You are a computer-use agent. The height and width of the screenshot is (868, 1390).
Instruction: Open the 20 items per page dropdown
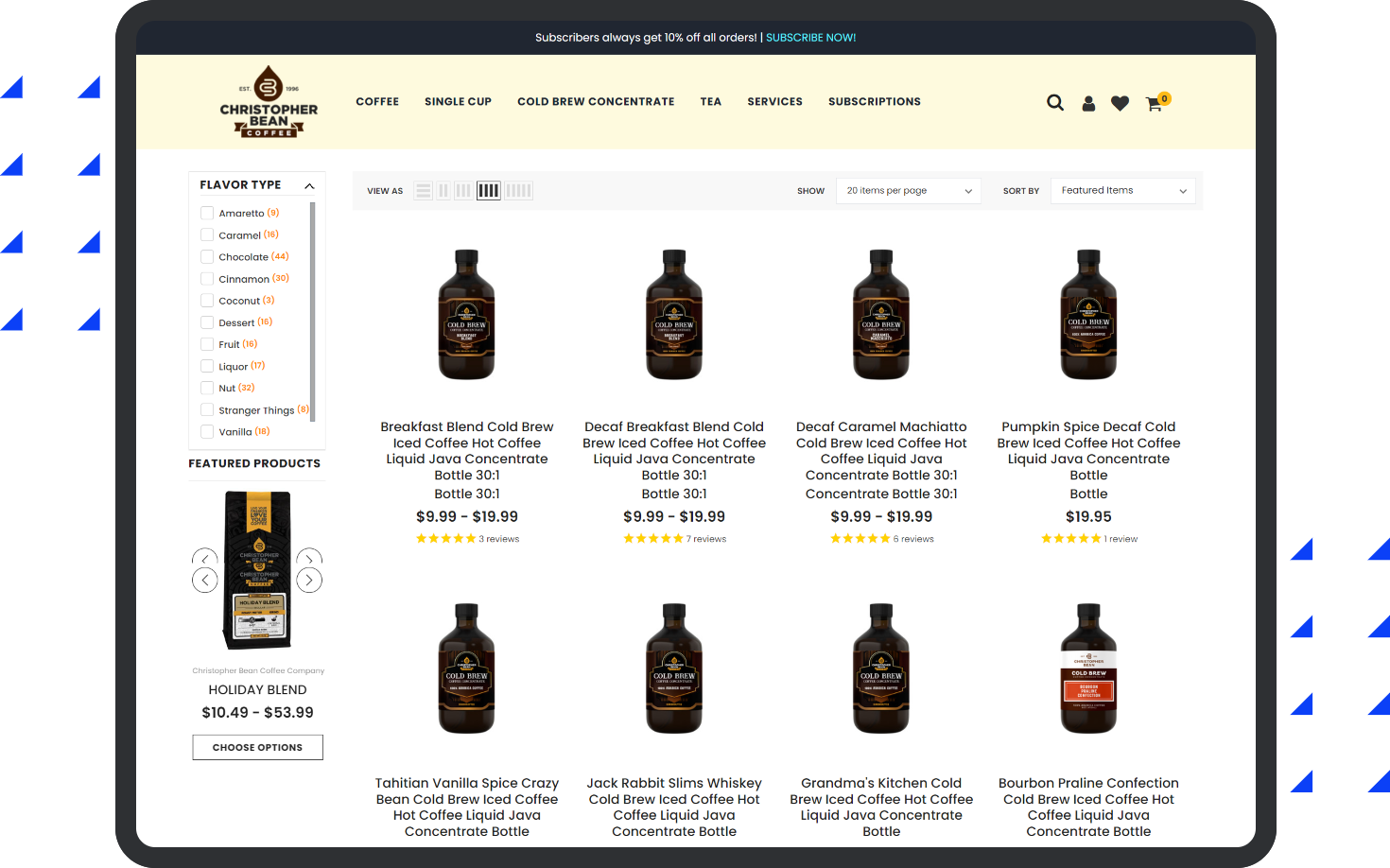(909, 191)
